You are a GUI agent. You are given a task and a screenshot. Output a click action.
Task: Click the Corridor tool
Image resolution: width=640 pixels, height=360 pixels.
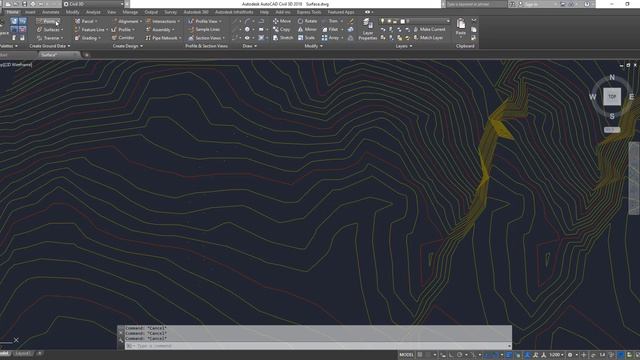coord(123,38)
